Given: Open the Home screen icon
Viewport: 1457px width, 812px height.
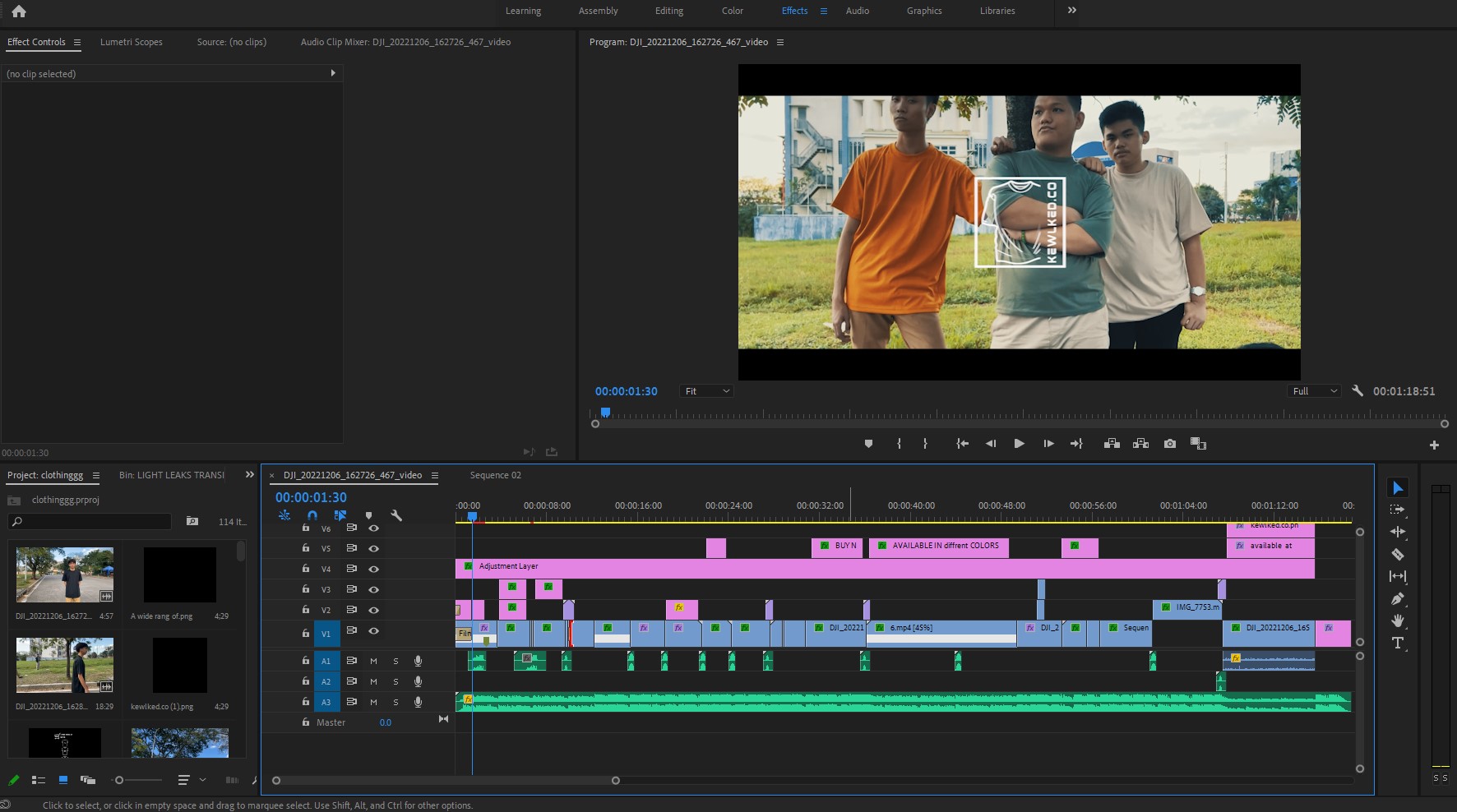Looking at the screenshot, I should point(19,12).
